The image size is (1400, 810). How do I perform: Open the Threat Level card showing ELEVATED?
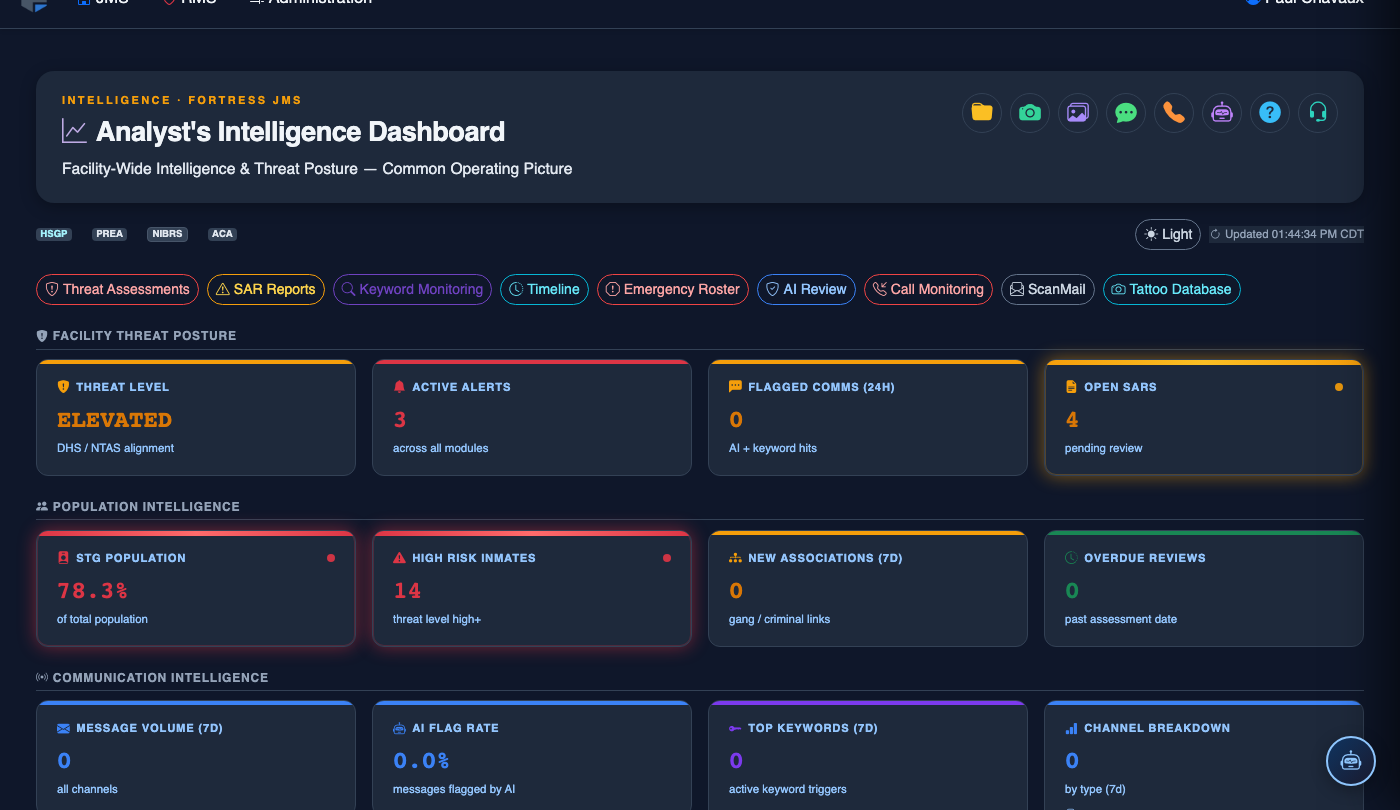point(196,418)
